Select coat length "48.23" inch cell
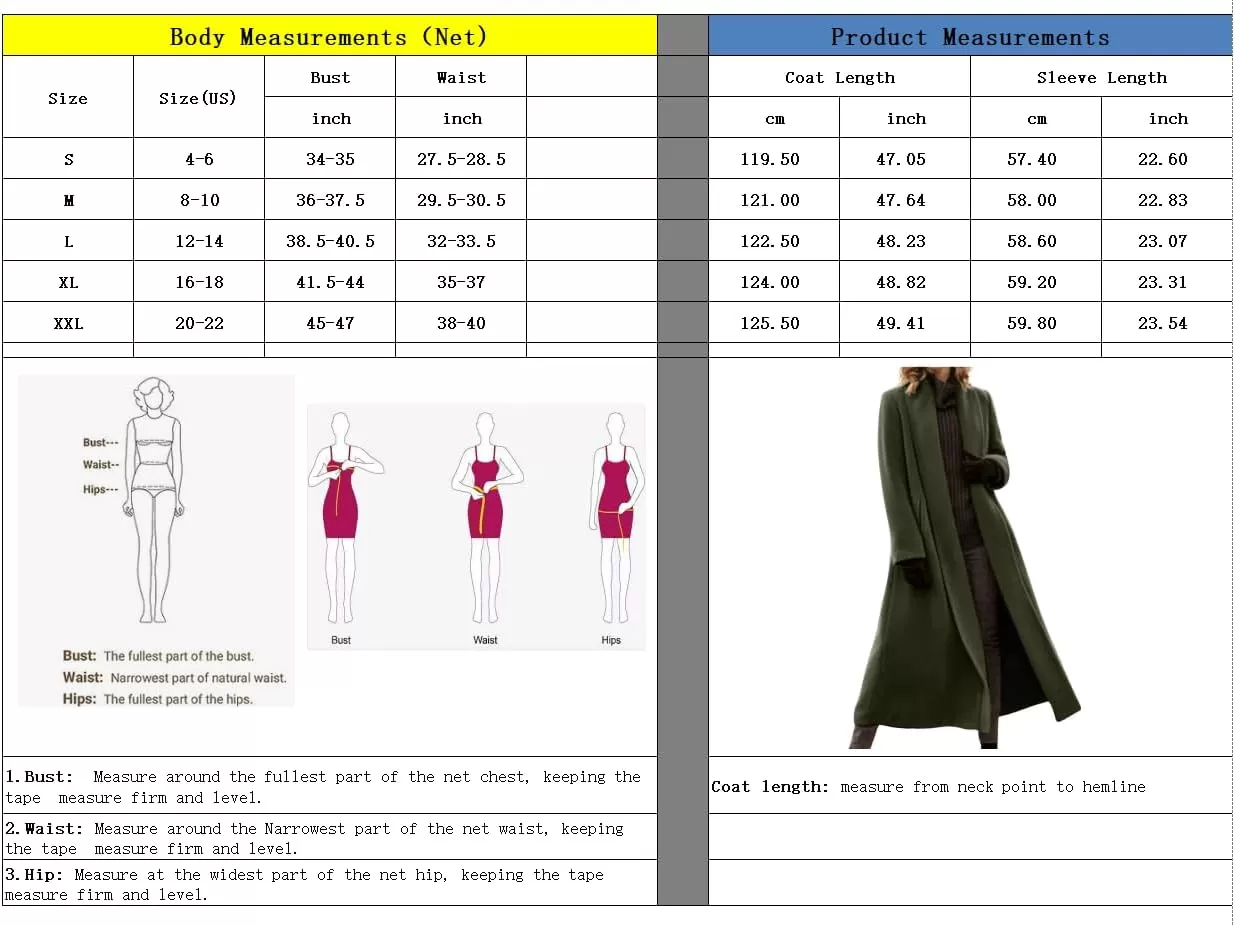1235x926 pixels. (x=905, y=241)
